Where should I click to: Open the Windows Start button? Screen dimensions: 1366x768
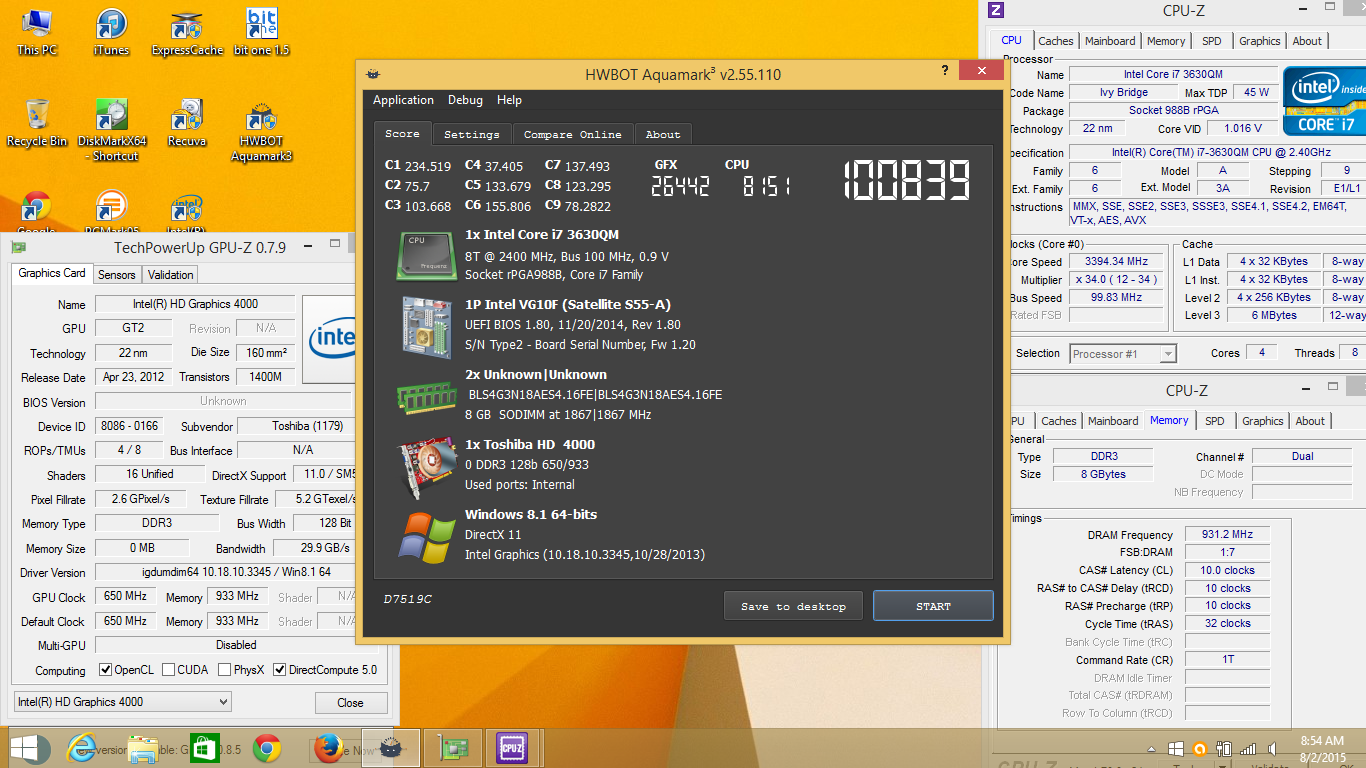point(30,748)
